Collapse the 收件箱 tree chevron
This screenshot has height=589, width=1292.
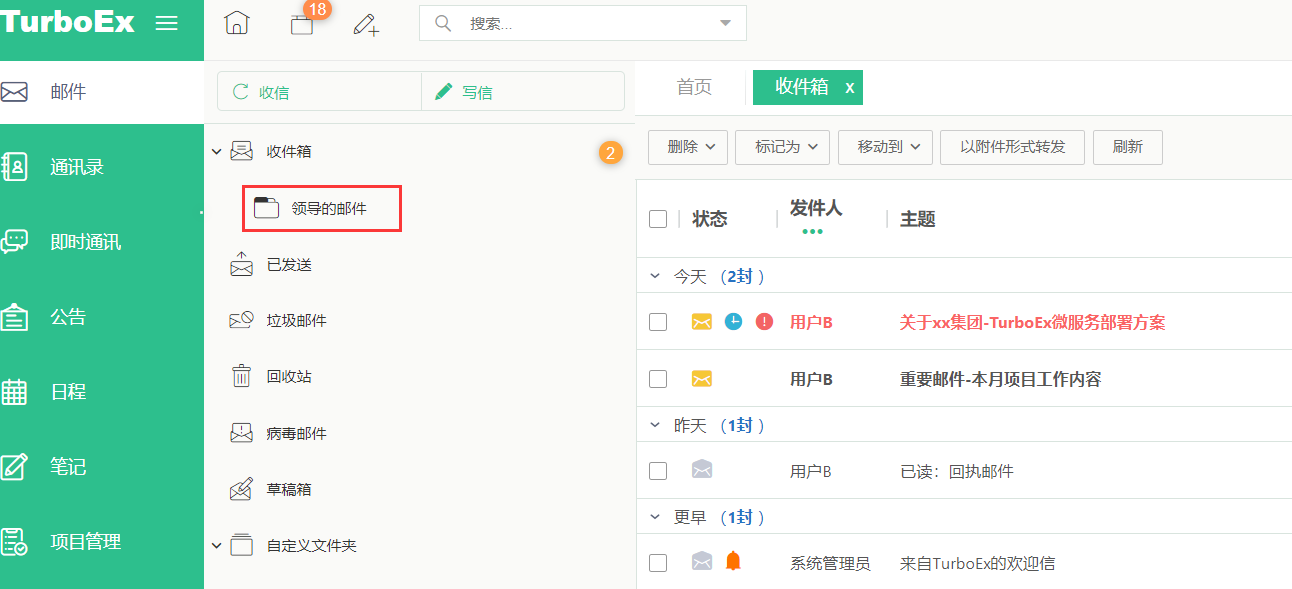click(216, 152)
